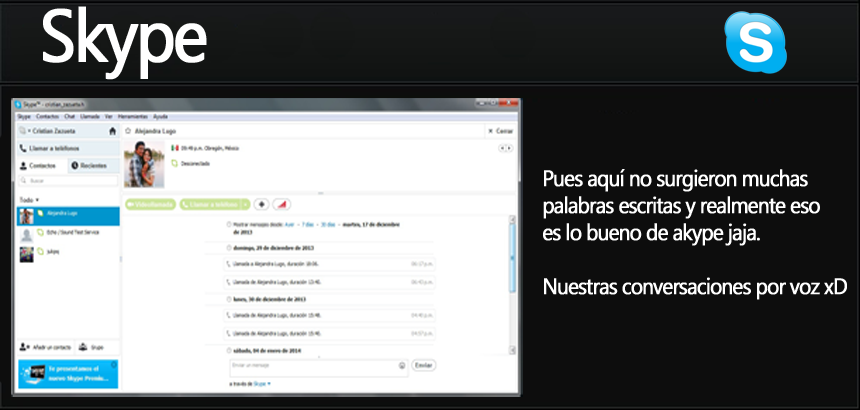The width and height of the screenshot is (860, 410).
Task: Click the add (plus) button in call bar
Action: pos(262,204)
